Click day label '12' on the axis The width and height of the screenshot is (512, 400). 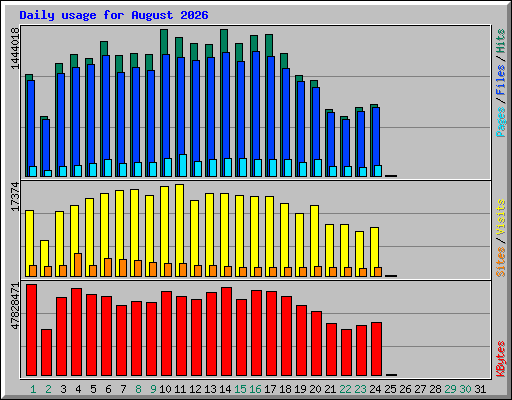click(x=195, y=389)
